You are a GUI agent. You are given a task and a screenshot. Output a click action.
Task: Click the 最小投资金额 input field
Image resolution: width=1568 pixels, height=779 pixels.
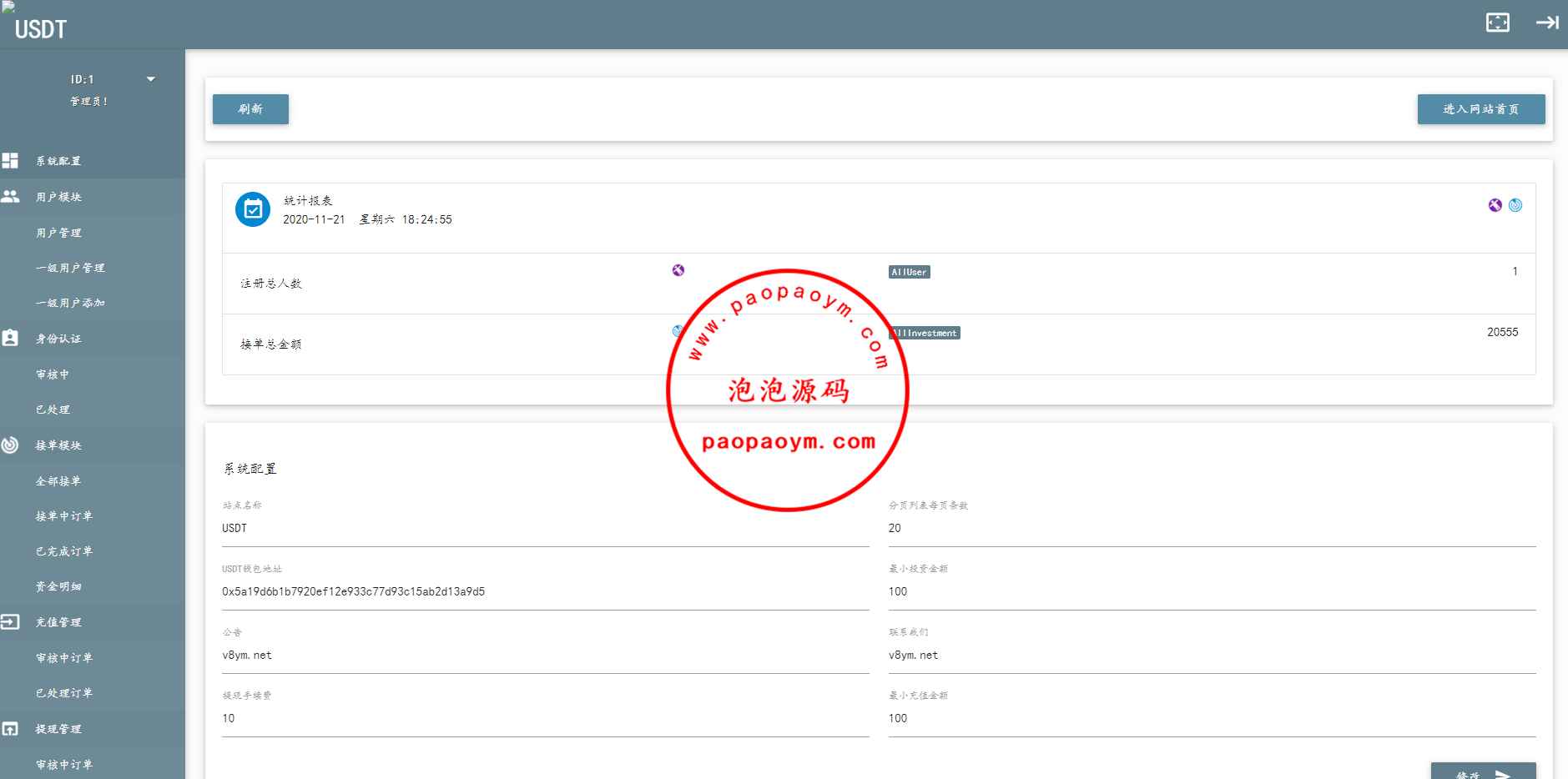[x=1212, y=591]
